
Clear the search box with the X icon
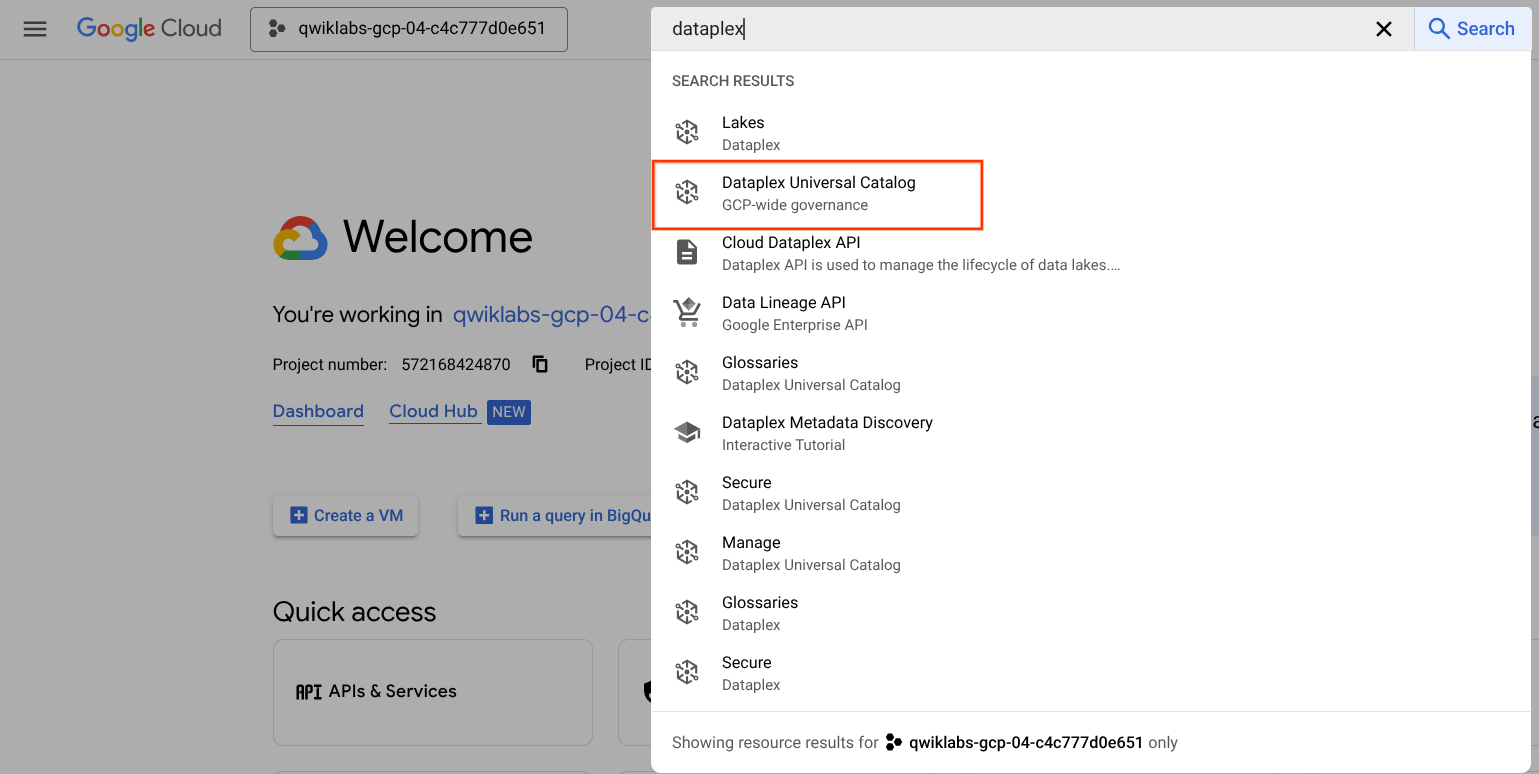1384,29
